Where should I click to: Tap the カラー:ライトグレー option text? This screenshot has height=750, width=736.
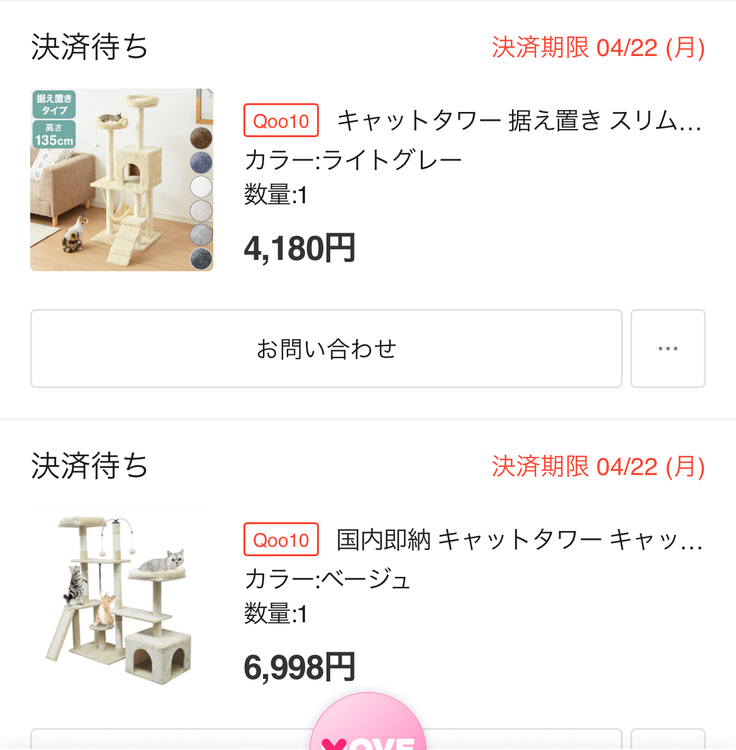click(x=353, y=160)
